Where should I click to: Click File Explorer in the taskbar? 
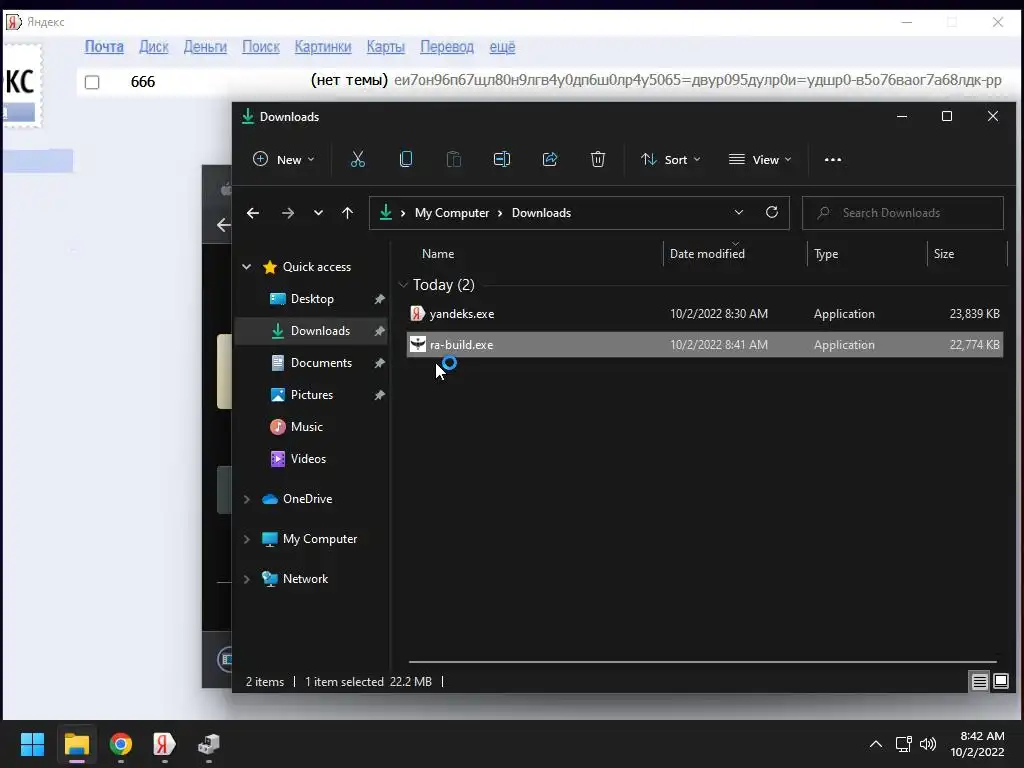pyautogui.click(x=76, y=744)
